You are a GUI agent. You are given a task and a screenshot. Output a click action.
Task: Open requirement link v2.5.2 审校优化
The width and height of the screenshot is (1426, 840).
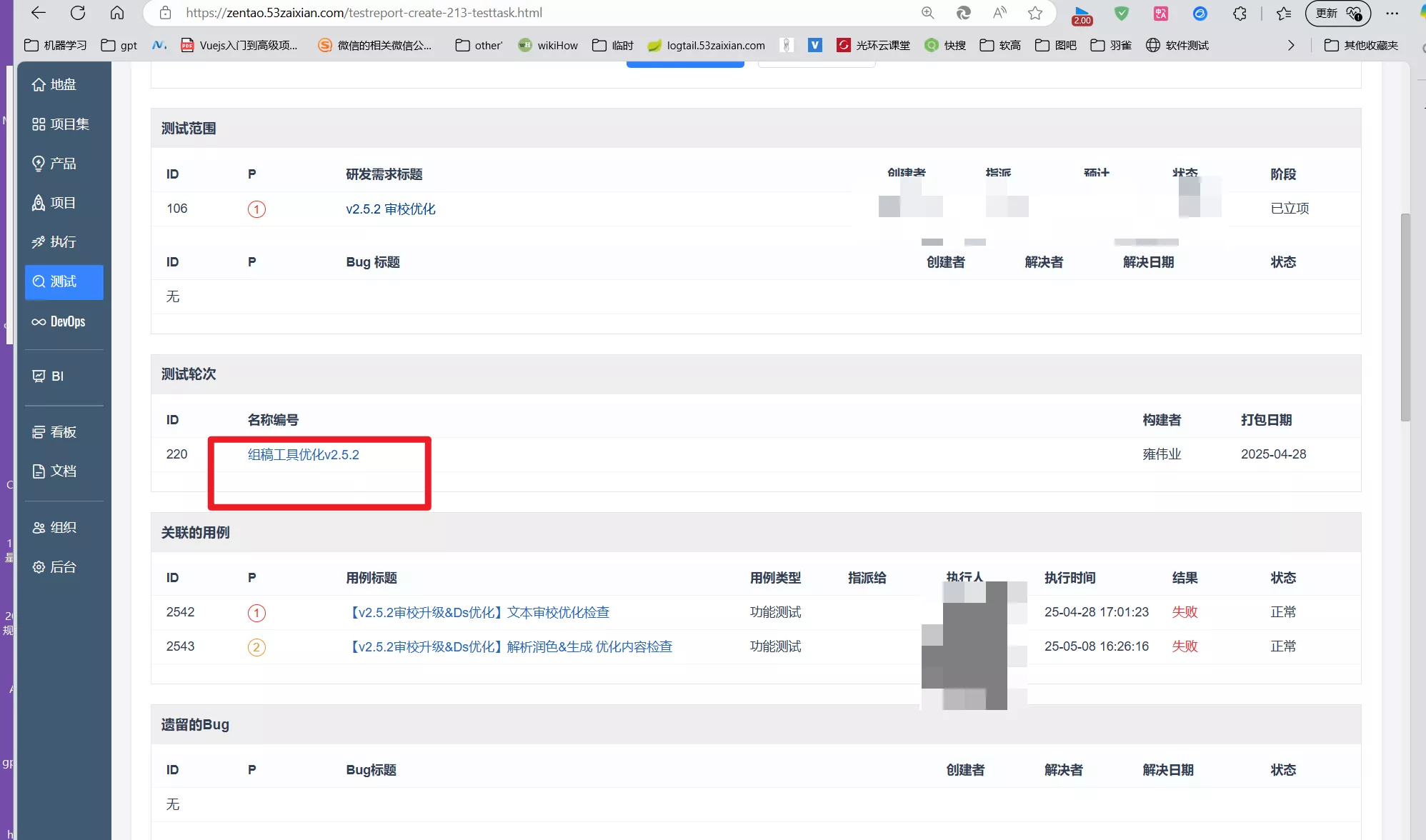coord(391,209)
